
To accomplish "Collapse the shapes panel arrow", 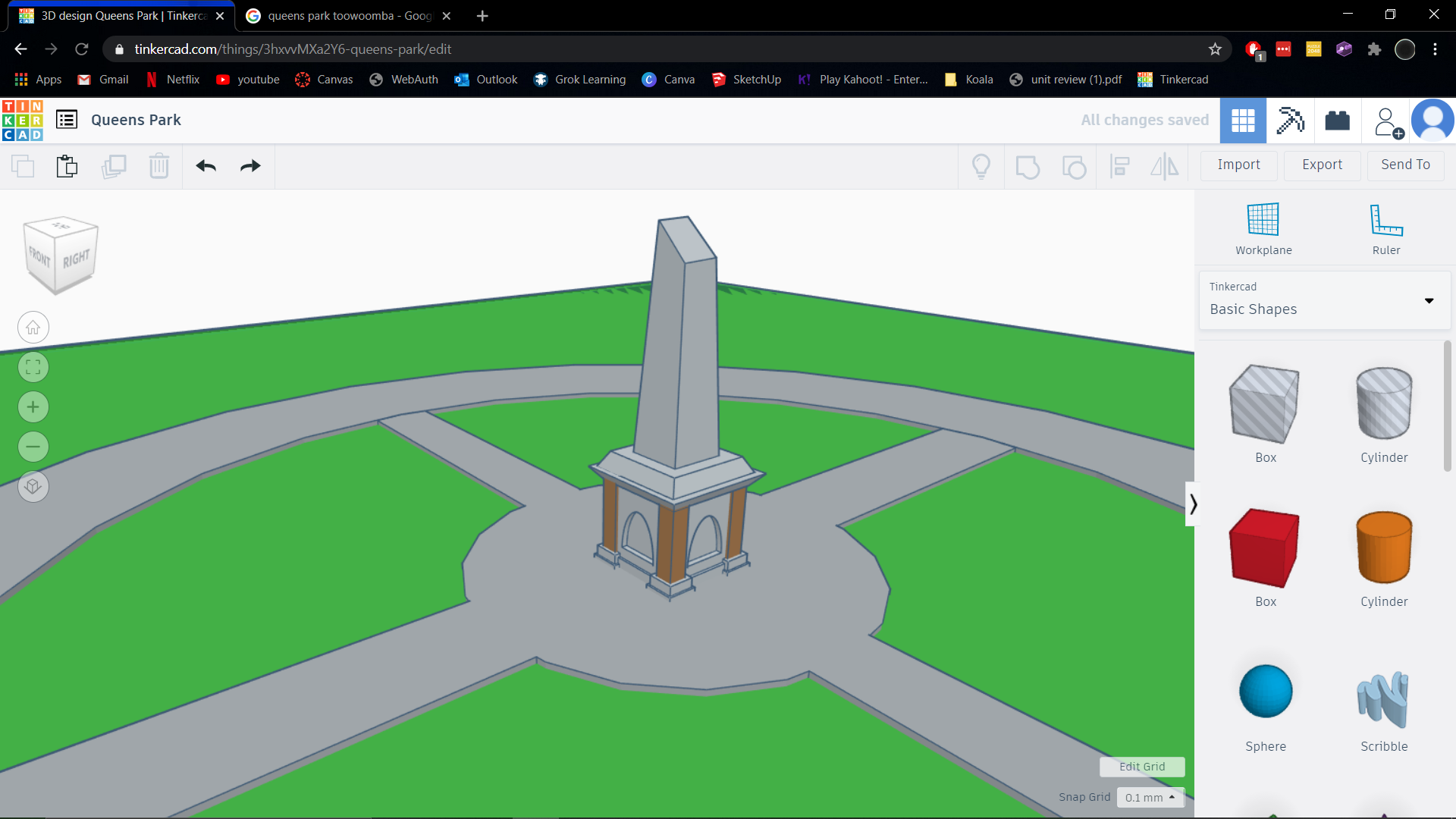I will 1192,504.
